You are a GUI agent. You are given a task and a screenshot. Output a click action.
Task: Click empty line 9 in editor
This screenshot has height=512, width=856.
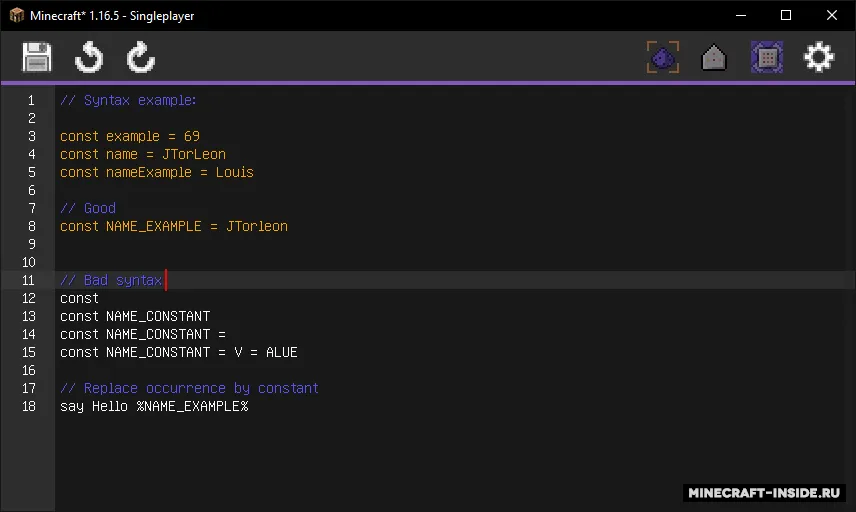click(455, 244)
